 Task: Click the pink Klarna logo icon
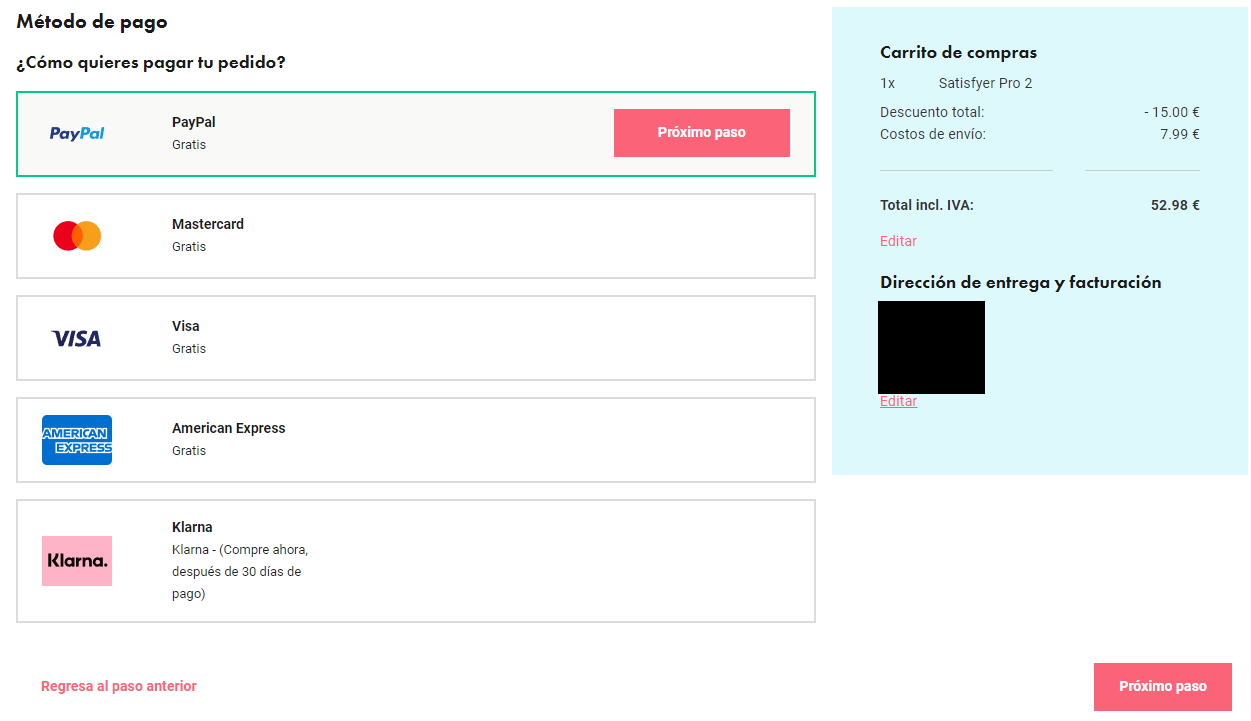(x=77, y=561)
